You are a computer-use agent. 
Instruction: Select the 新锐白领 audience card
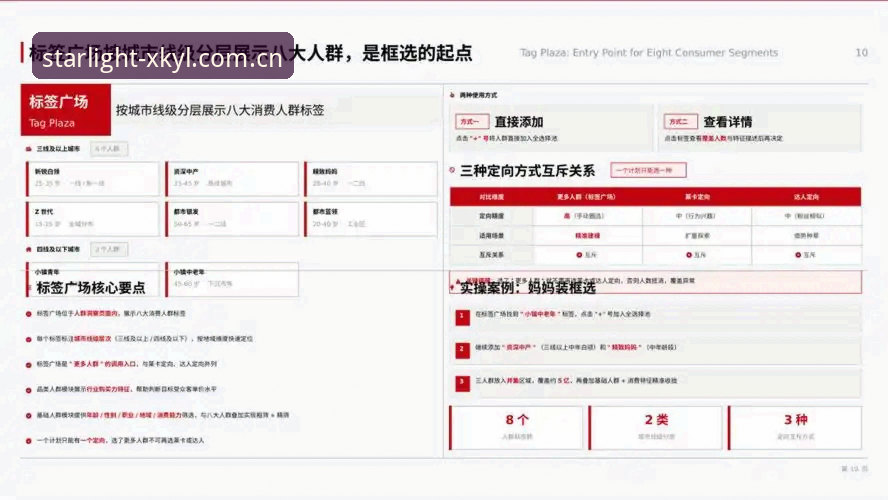(x=93, y=178)
